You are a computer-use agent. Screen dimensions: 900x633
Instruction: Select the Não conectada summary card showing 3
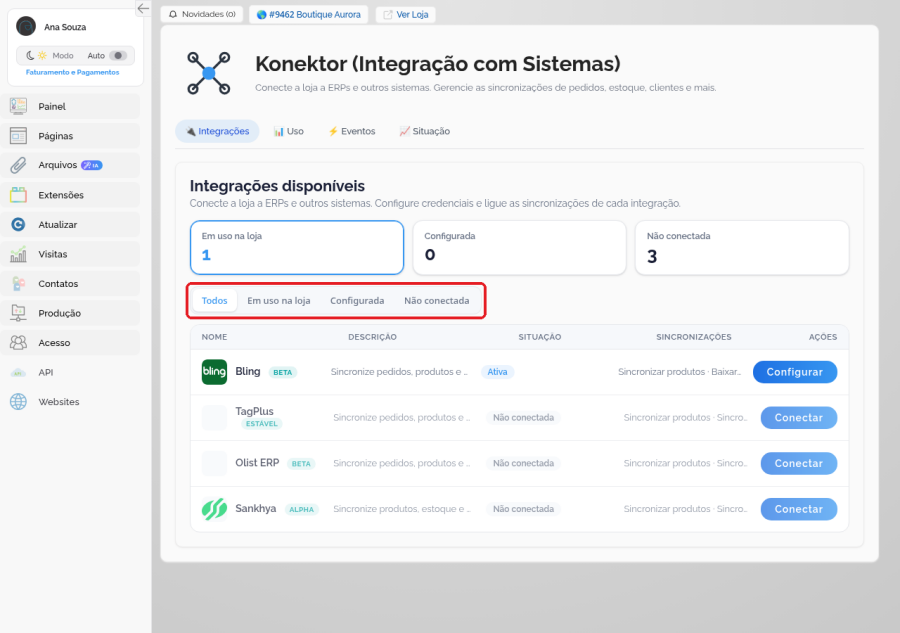[x=742, y=247]
